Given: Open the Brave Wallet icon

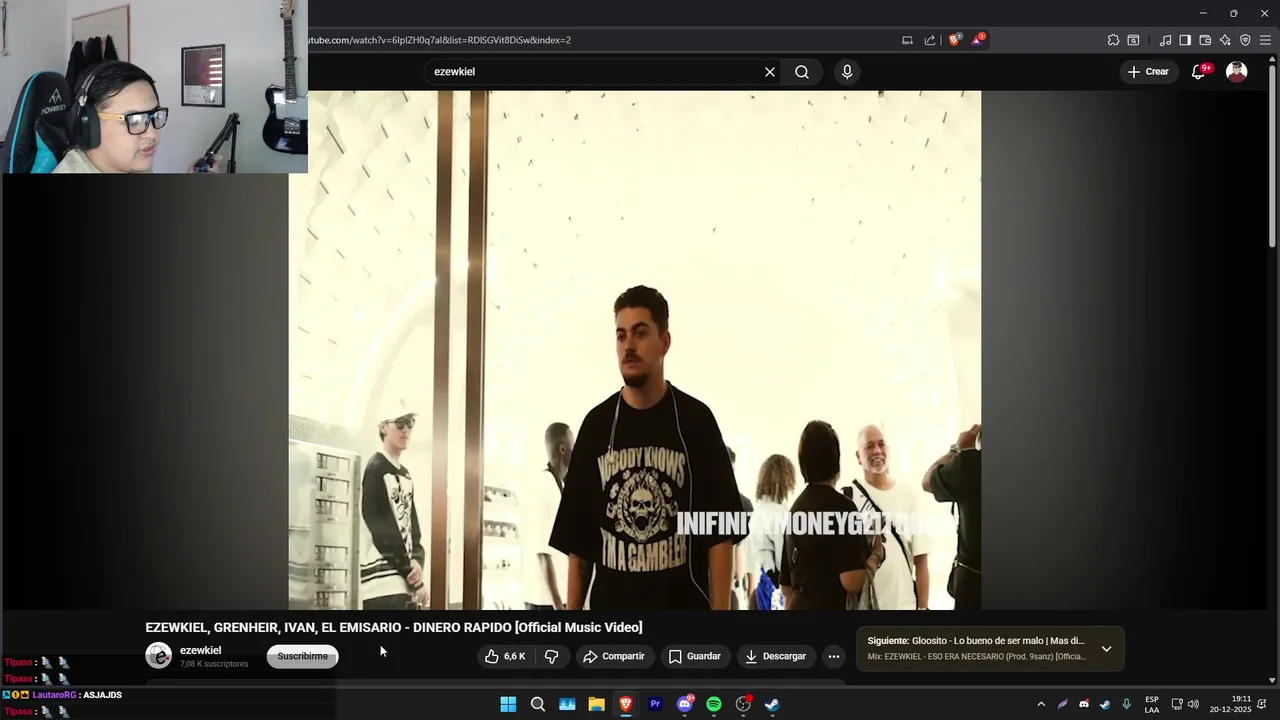Looking at the screenshot, I should (1205, 40).
